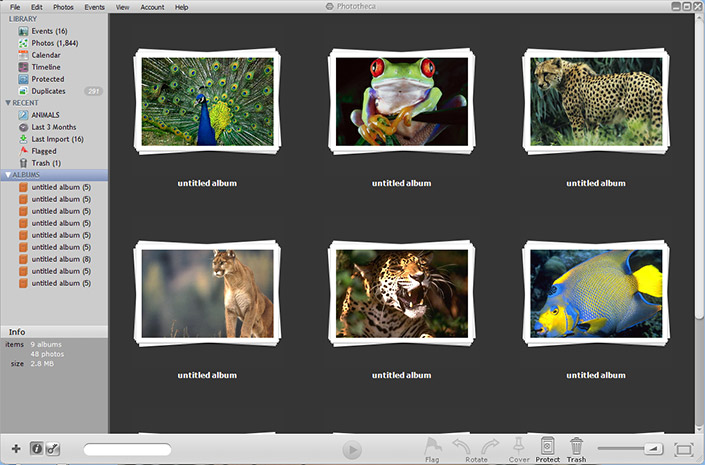Select the angelfish album thumbnail
Image resolution: width=705 pixels, height=465 pixels.
[x=596, y=293]
